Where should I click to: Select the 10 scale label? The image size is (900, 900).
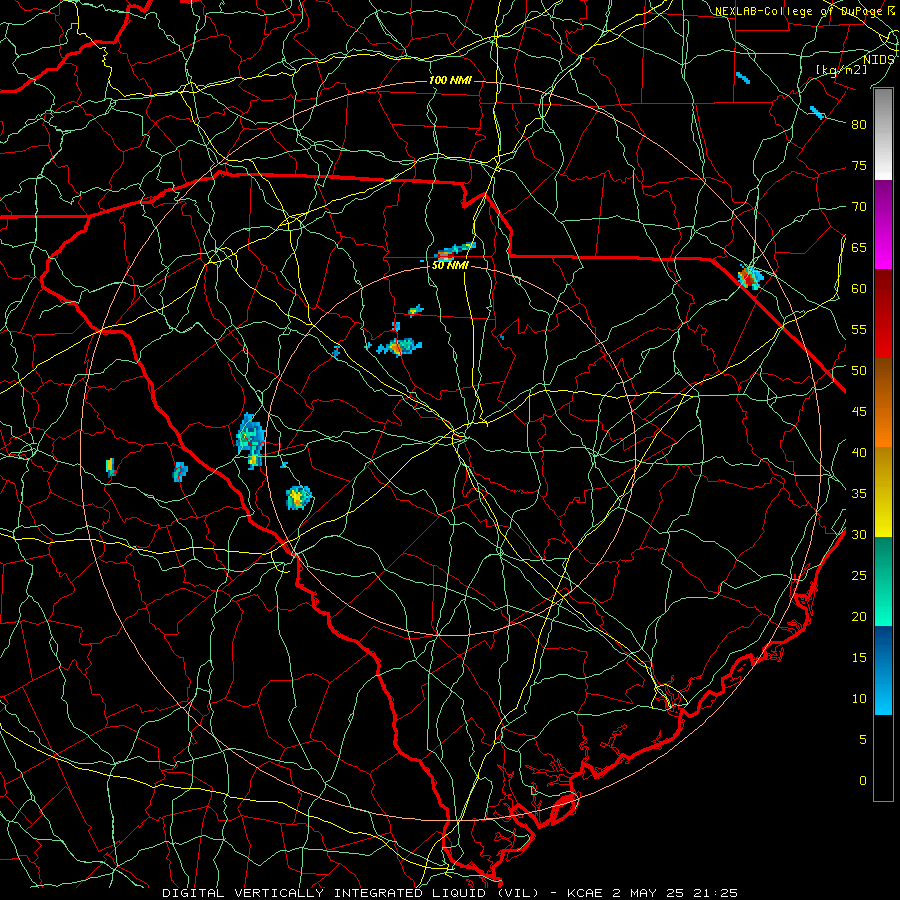click(859, 699)
